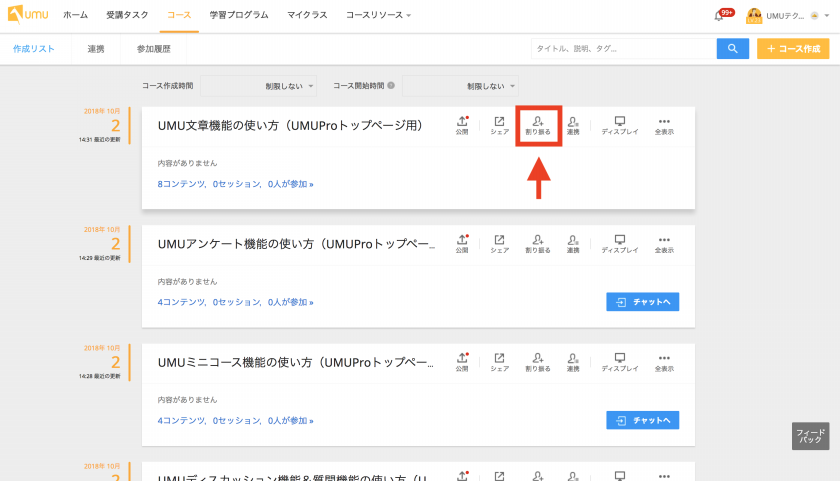This screenshot has width=840, height=481.
Task: Share the UMU文章機能 course
Action: point(499,125)
